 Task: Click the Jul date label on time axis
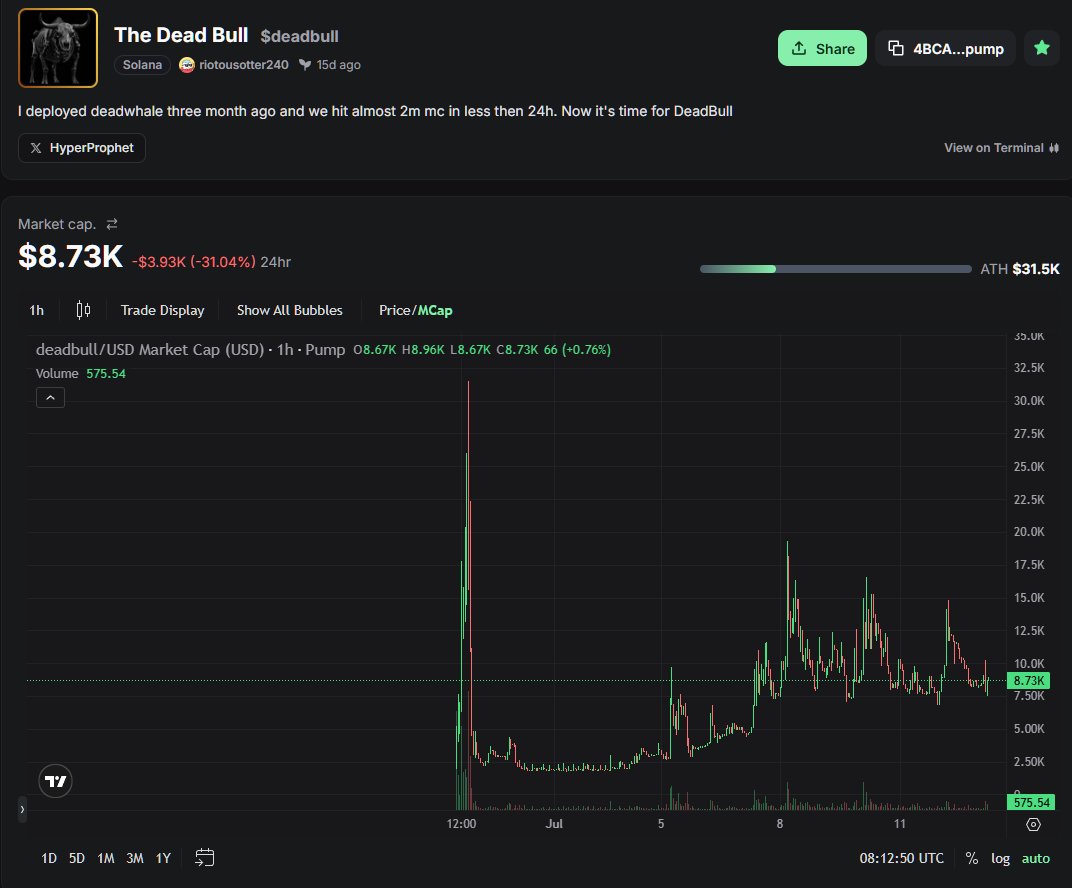[x=554, y=824]
